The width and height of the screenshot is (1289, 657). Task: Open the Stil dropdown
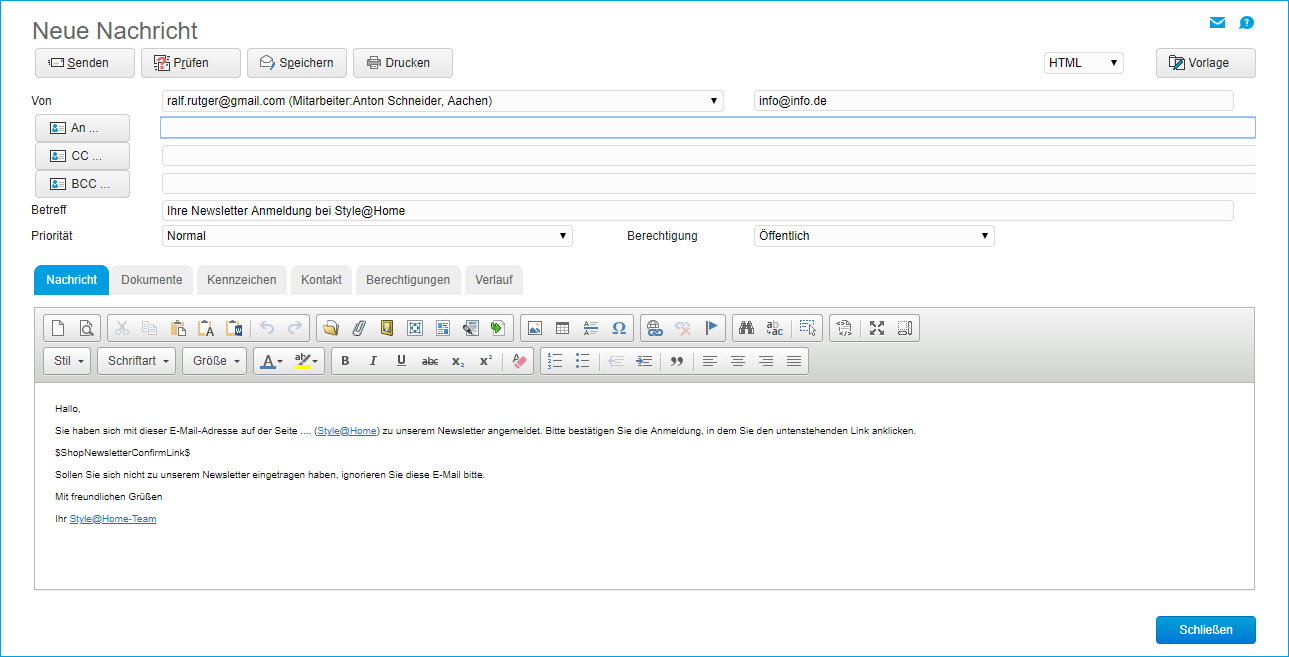[x=67, y=361]
